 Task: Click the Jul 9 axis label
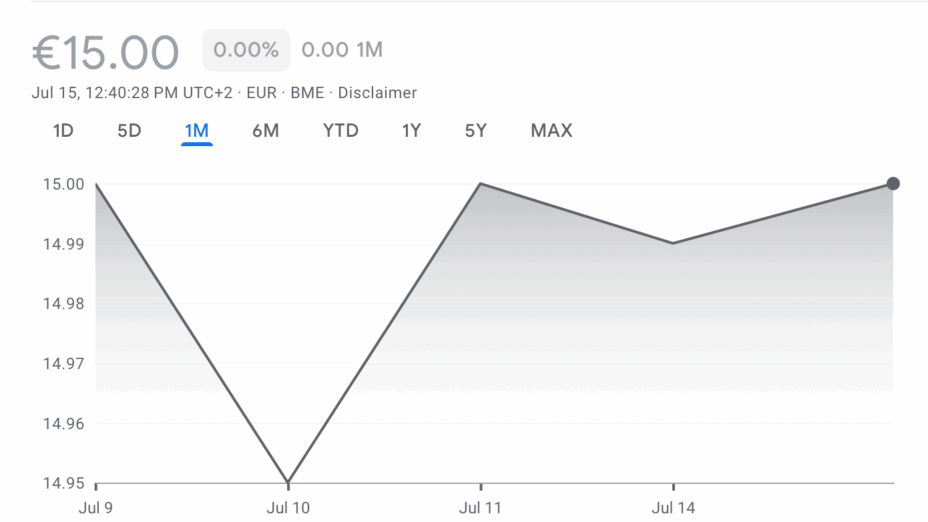(96, 508)
